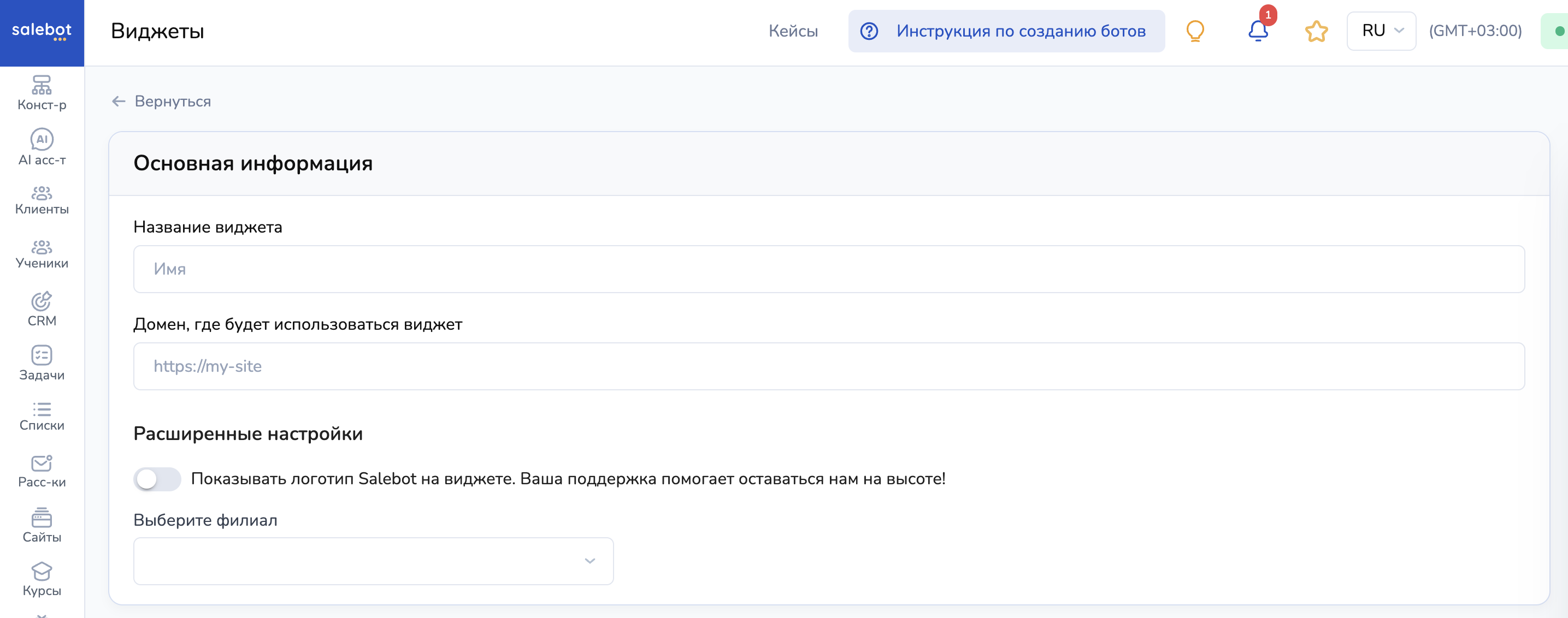Open the Конст-р constructor section

pos(42,93)
